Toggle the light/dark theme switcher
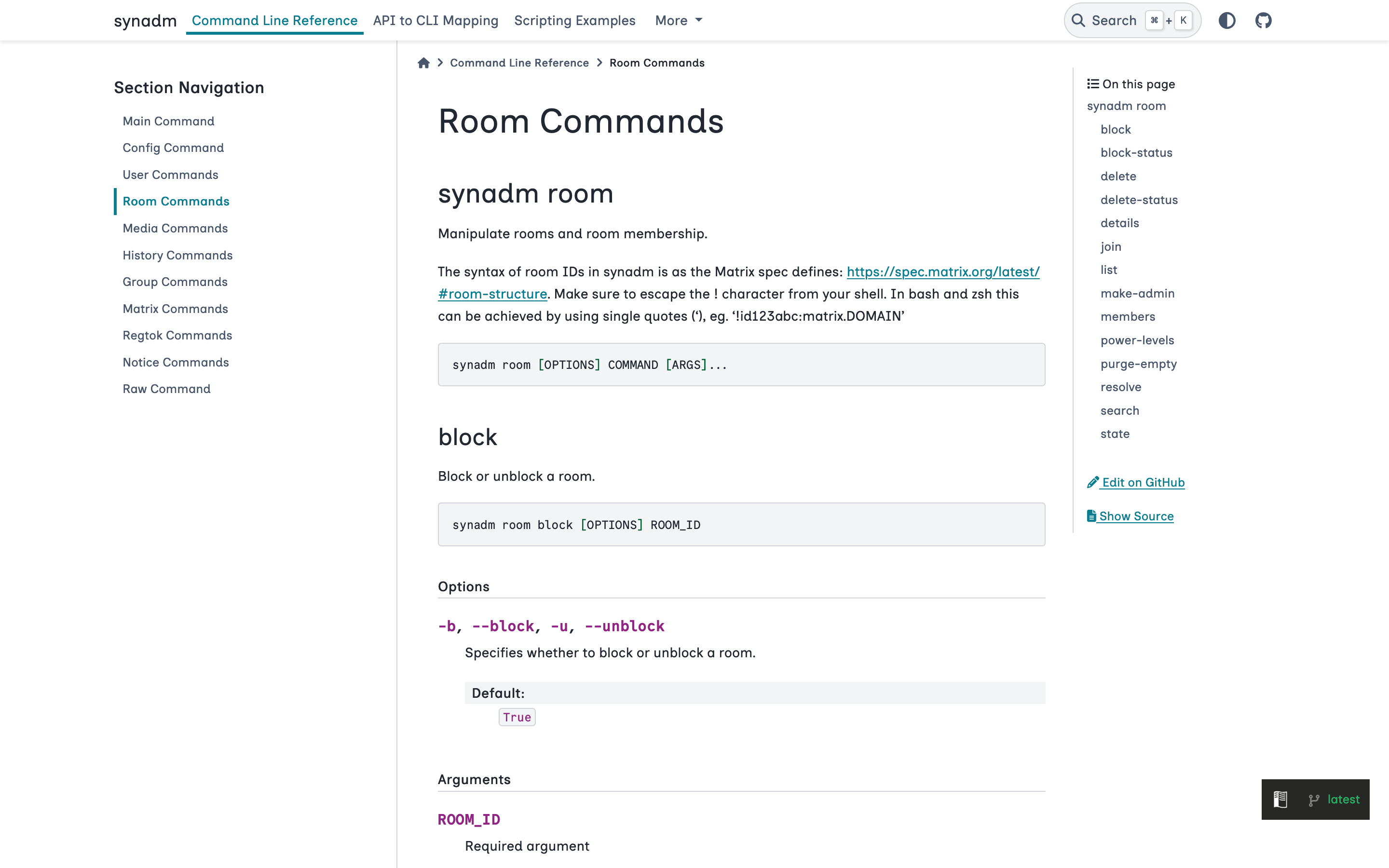The image size is (1389, 868). (1226, 21)
